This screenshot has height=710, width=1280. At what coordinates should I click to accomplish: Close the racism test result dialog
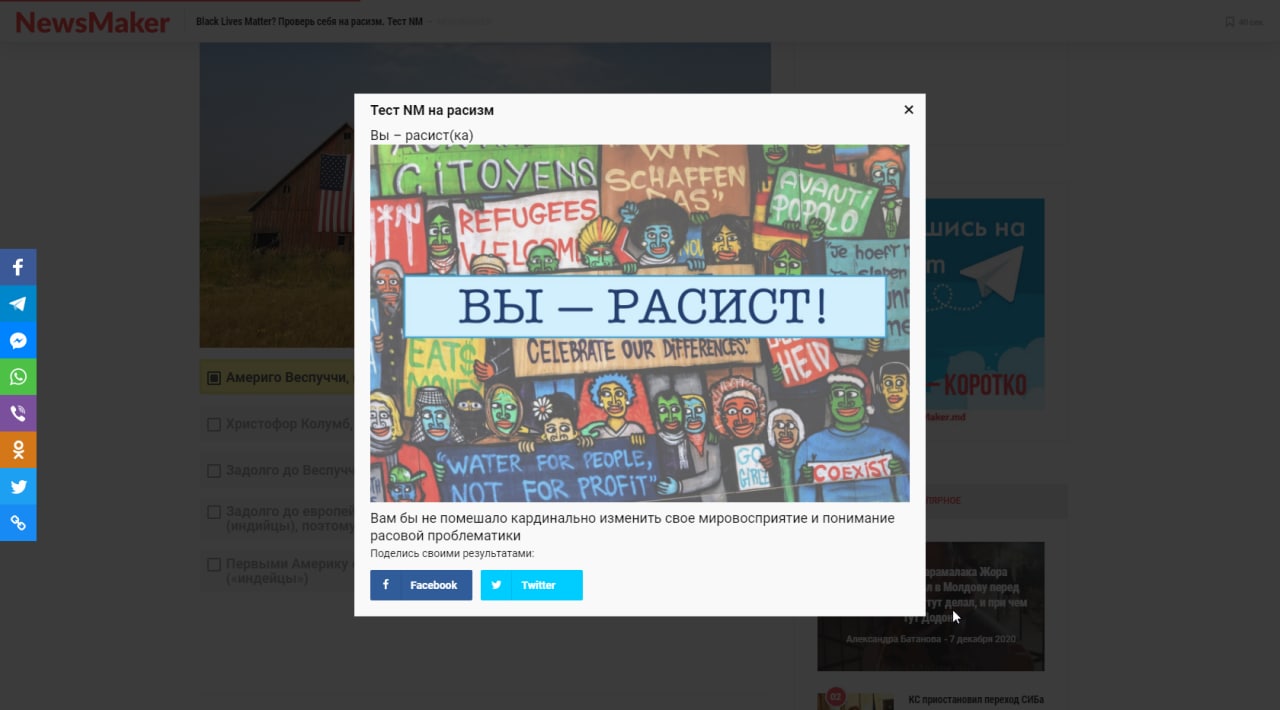908,110
